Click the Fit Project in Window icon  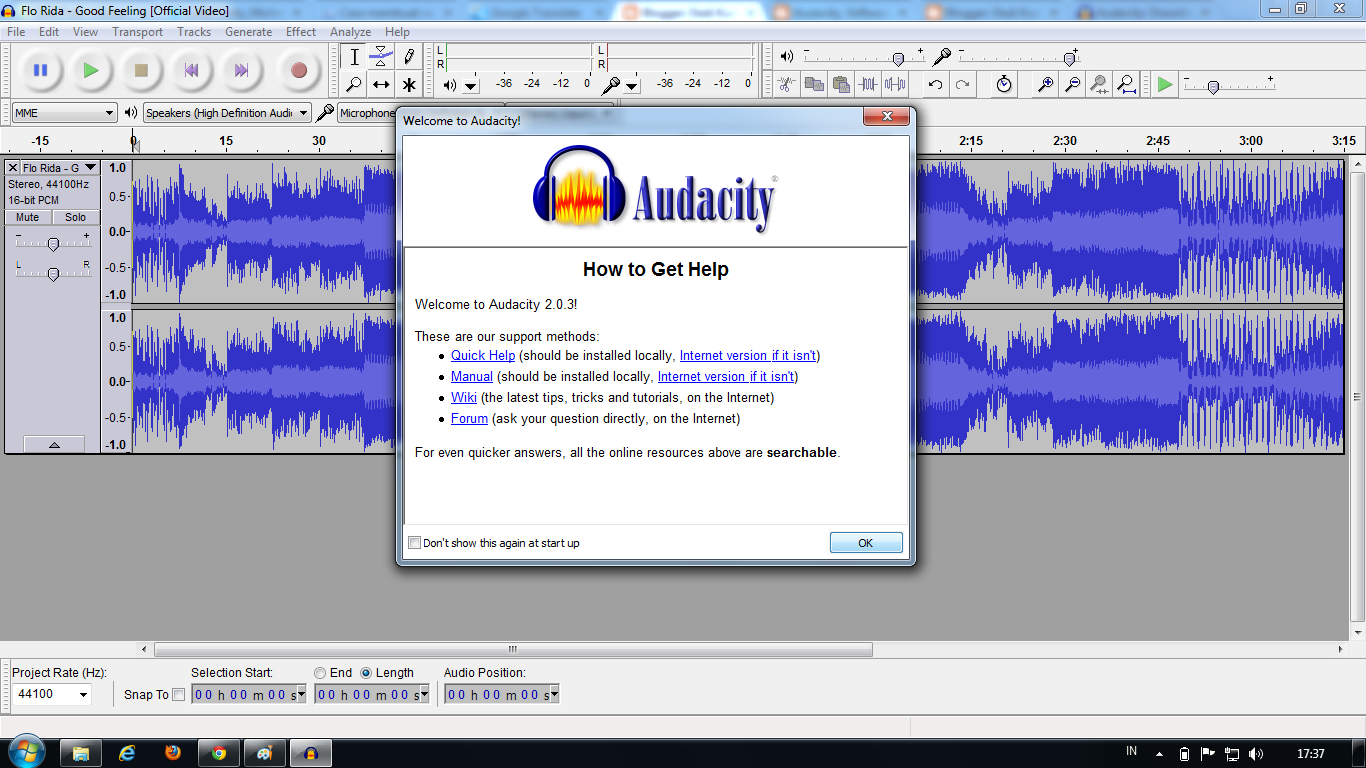click(1126, 85)
